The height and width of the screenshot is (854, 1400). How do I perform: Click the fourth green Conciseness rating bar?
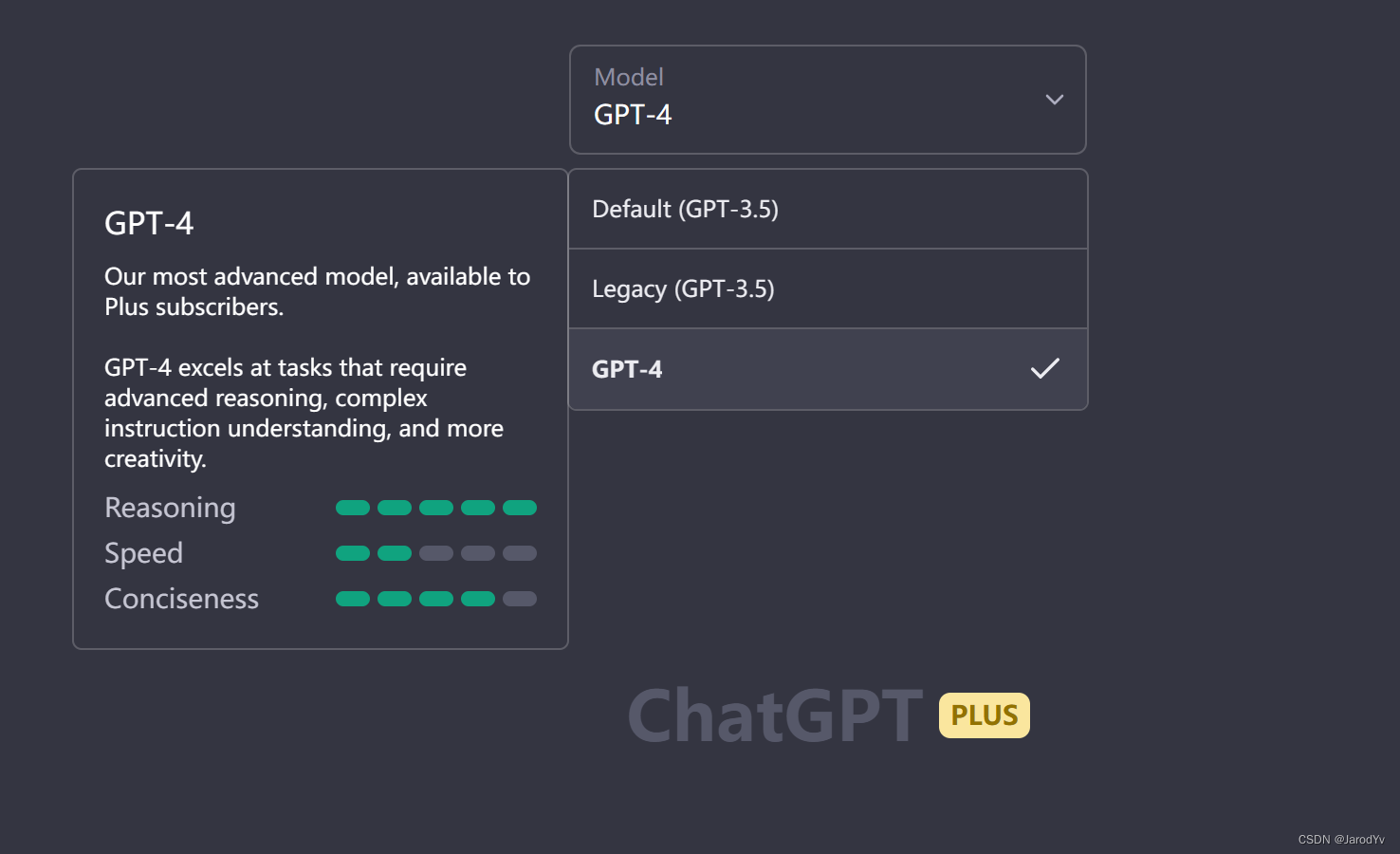click(478, 599)
